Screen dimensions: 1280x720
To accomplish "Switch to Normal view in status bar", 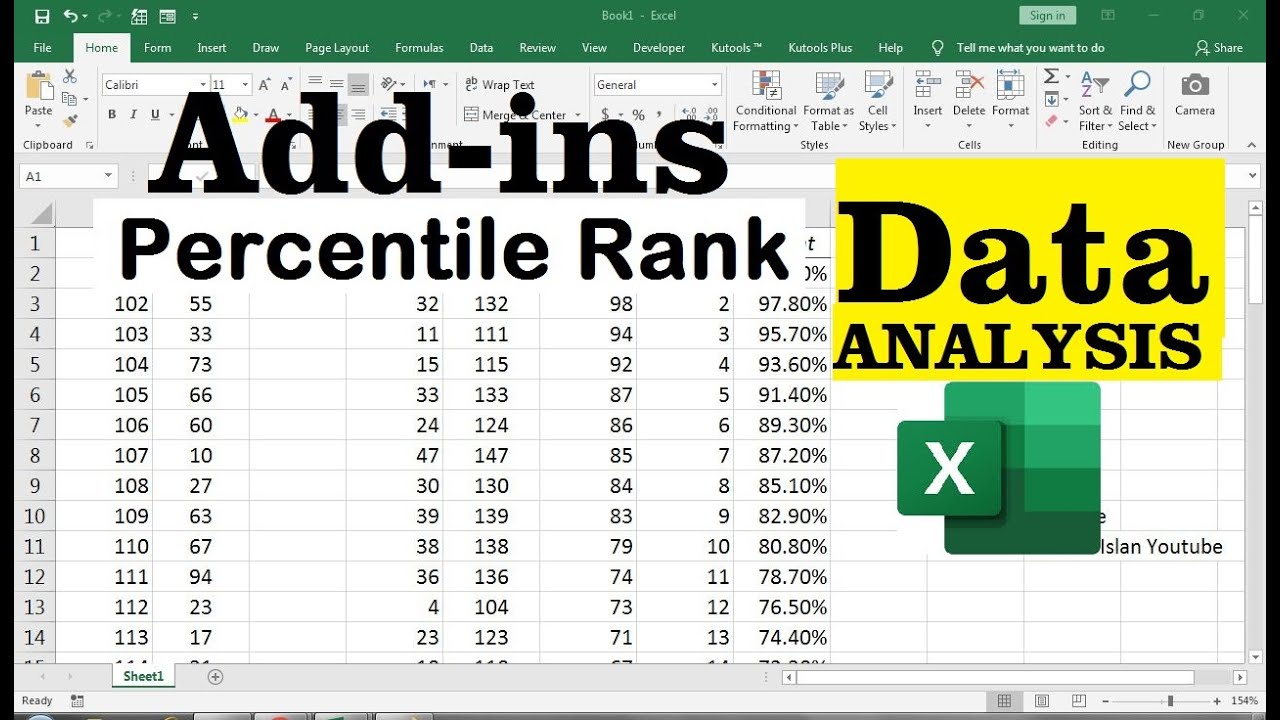I will coord(1004,701).
